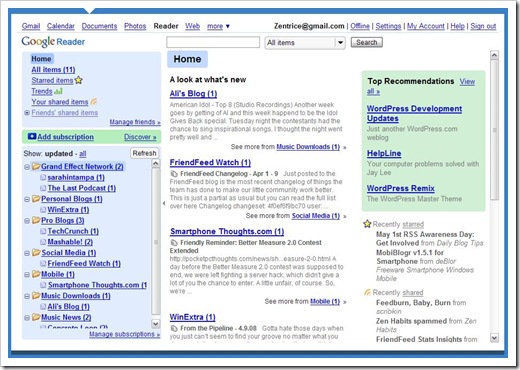
Task: Open Gmail from the top bar
Action: [x=31, y=26]
